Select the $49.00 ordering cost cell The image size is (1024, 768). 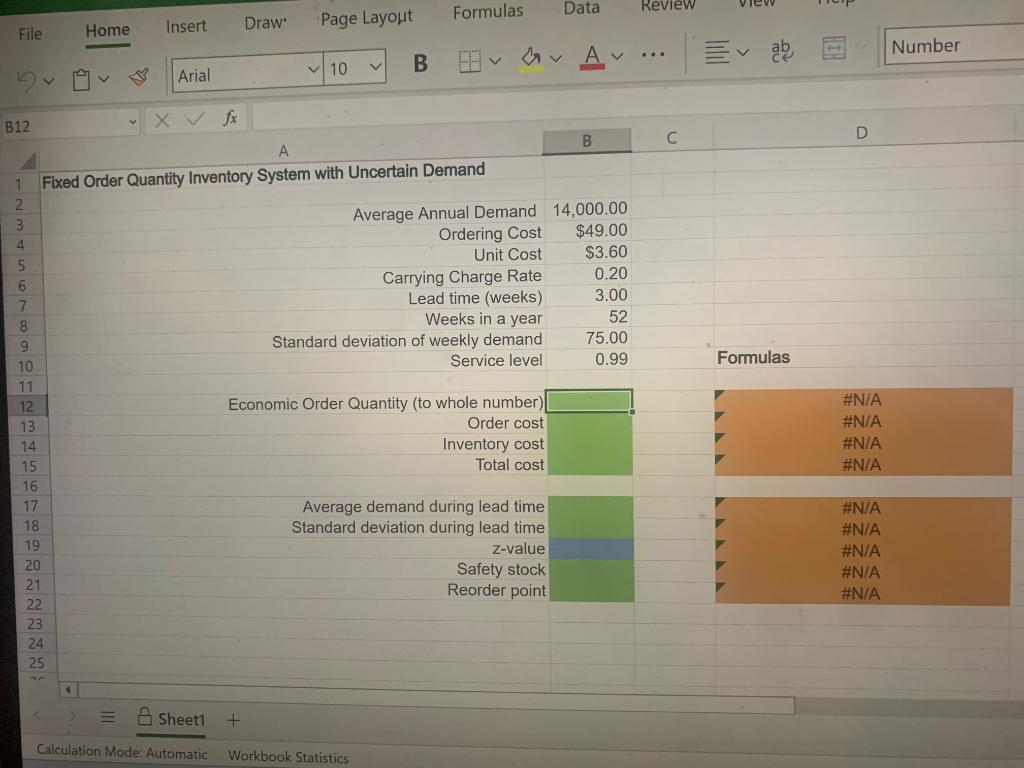pyautogui.click(x=588, y=231)
